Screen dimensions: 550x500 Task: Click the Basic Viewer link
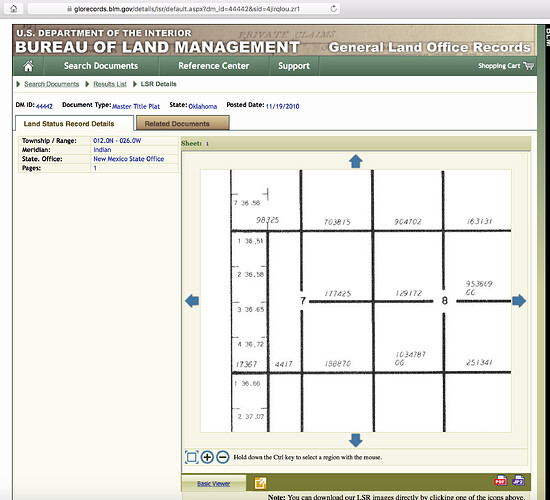pos(214,484)
